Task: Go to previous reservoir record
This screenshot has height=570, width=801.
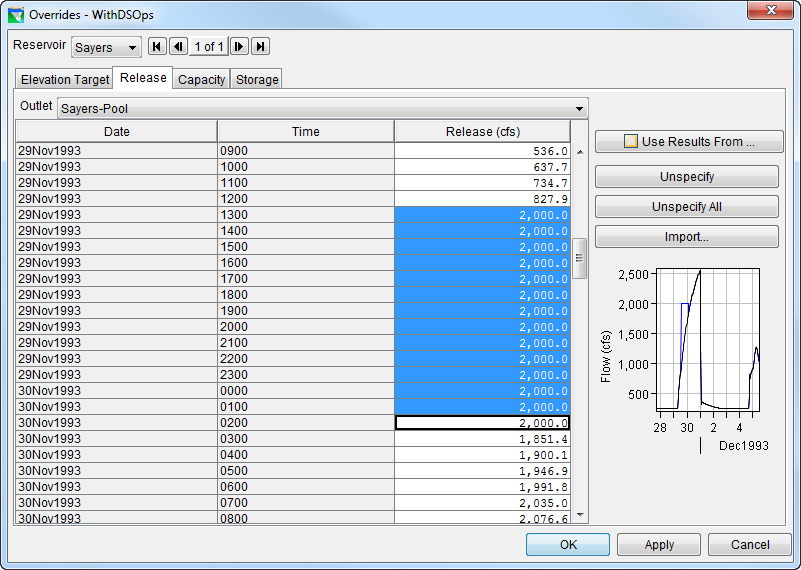Action: click(x=178, y=46)
